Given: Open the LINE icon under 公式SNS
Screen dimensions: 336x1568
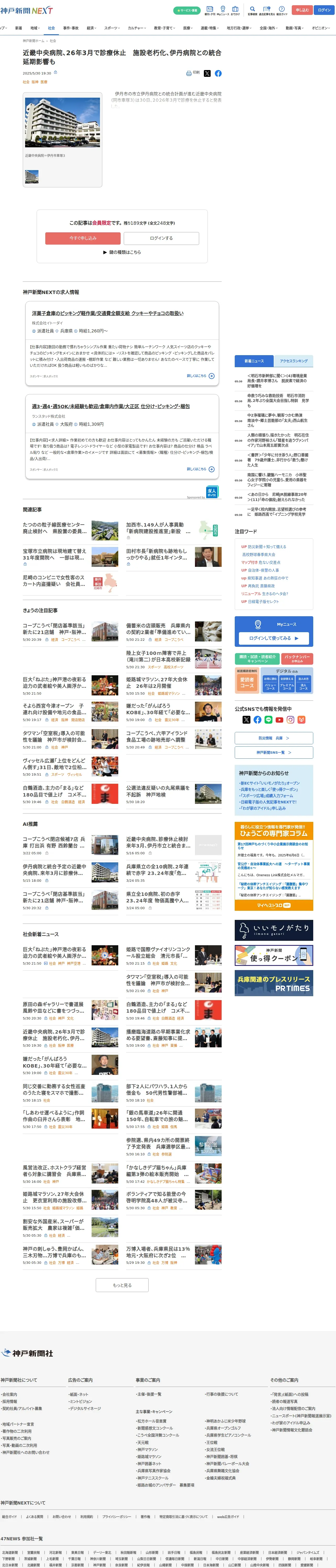Looking at the screenshot, I should pos(268,719).
